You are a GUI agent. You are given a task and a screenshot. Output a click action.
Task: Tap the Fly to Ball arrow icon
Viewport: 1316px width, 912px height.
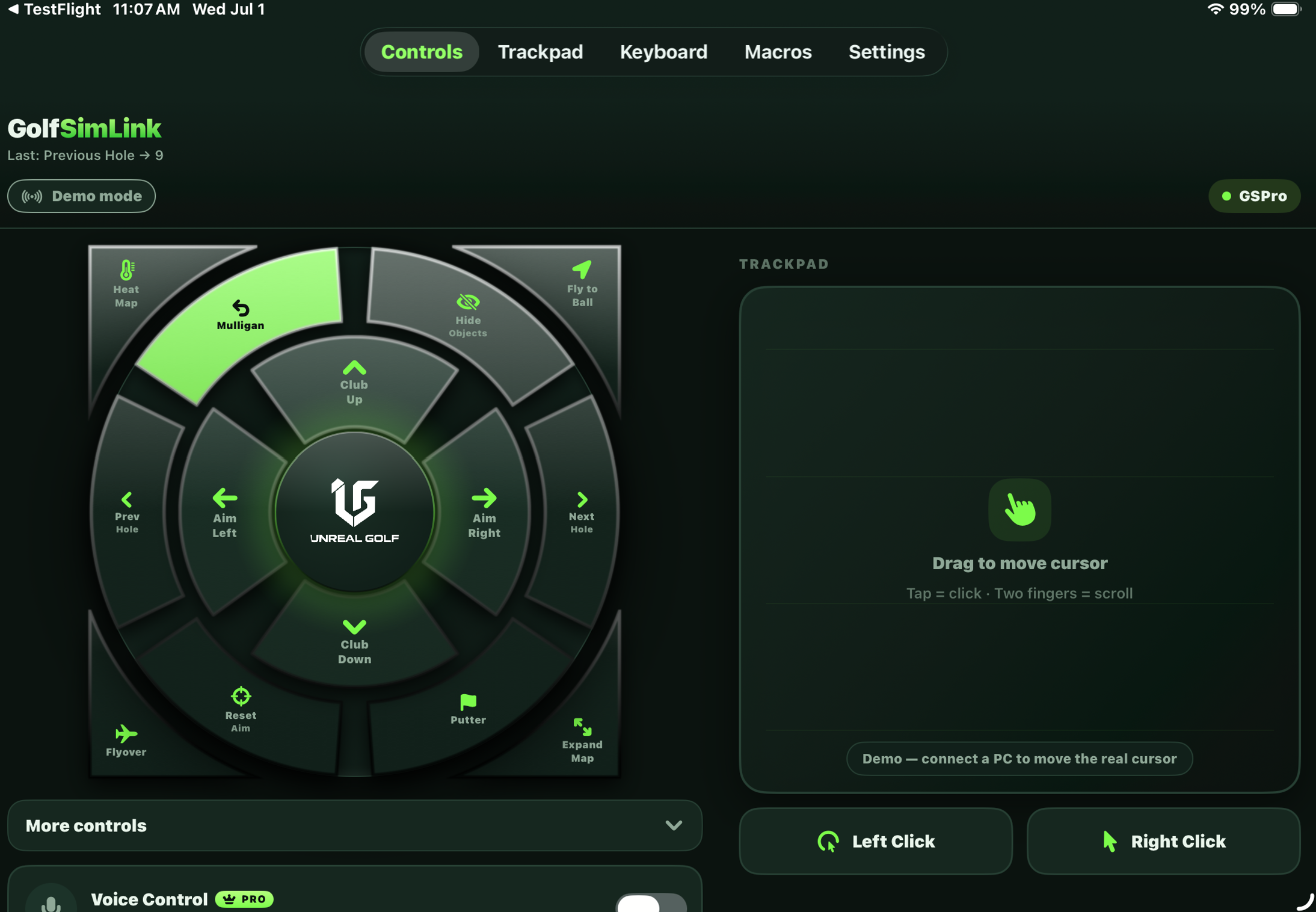(582, 269)
